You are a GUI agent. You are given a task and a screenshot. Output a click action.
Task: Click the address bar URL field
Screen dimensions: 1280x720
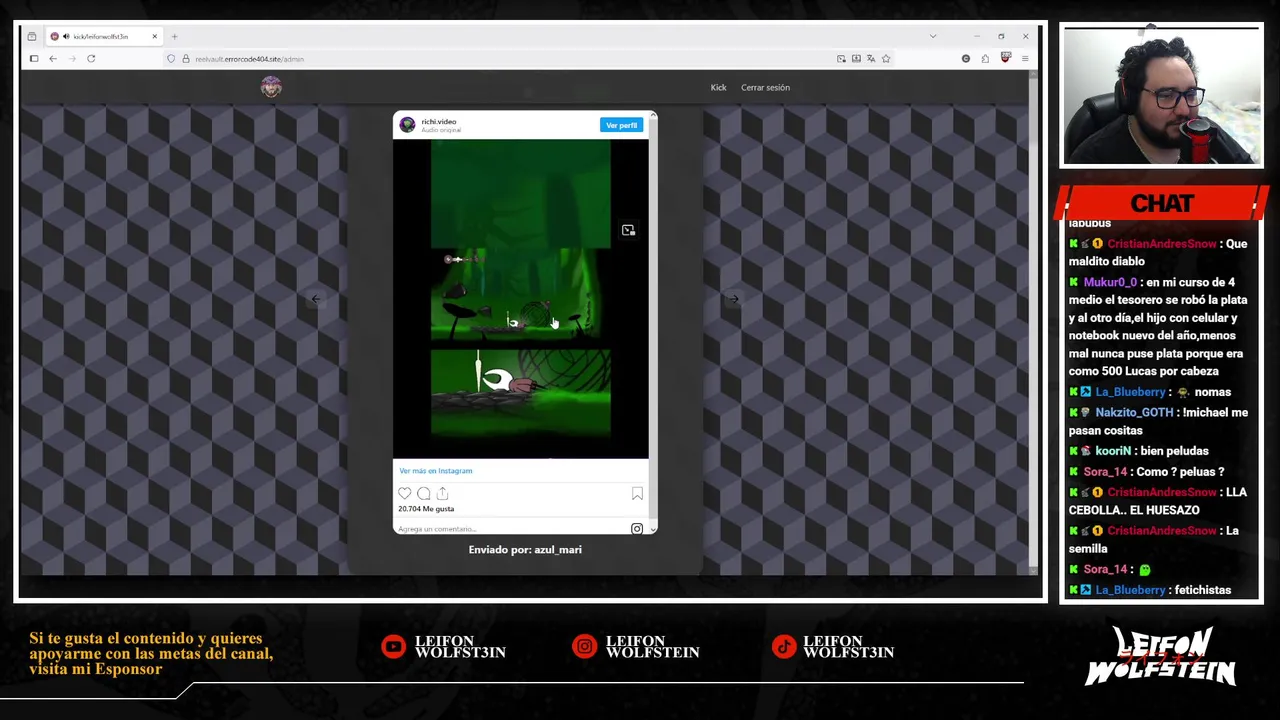point(500,59)
